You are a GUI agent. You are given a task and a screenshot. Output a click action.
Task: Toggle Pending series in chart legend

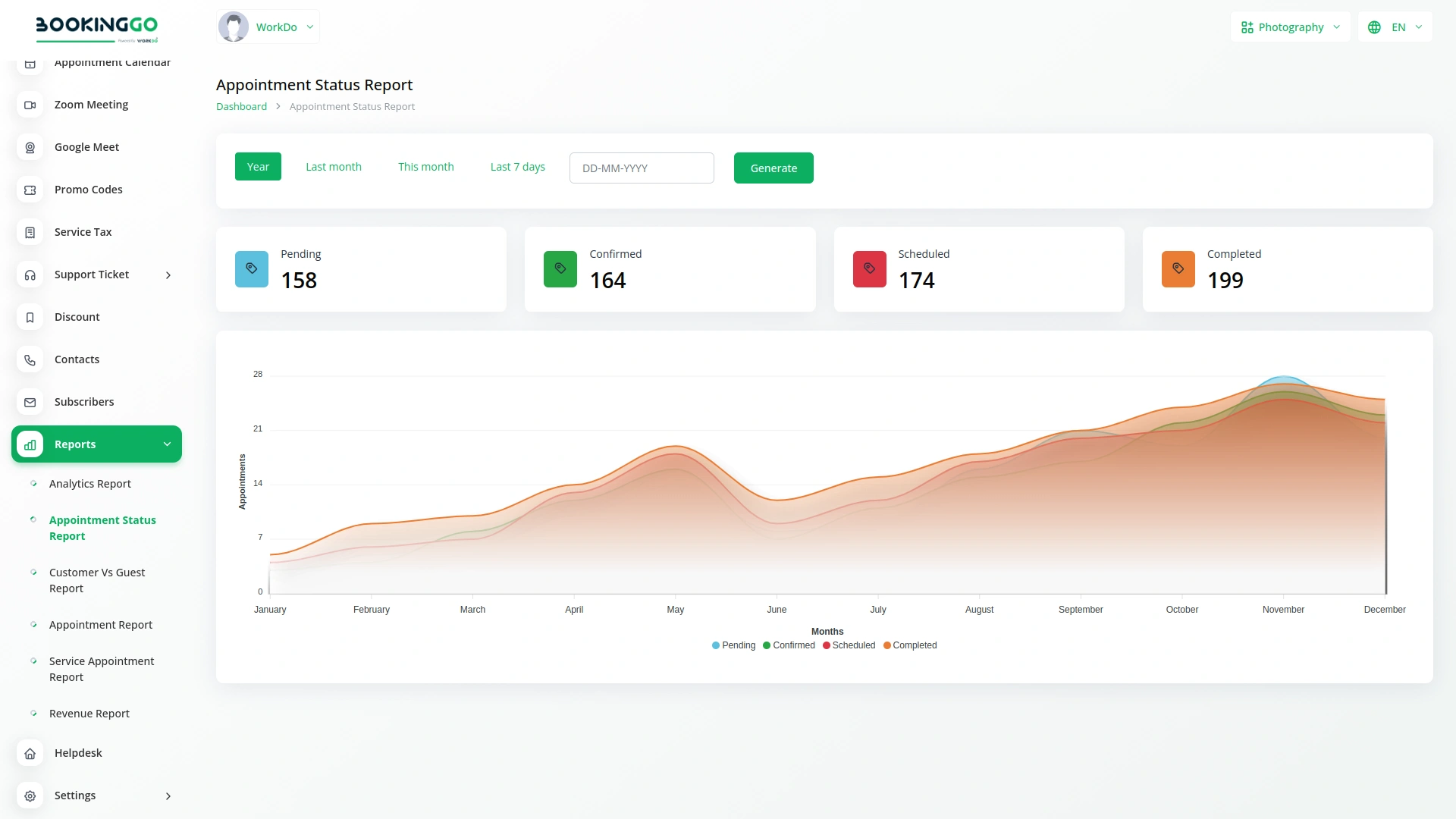pyautogui.click(x=733, y=645)
